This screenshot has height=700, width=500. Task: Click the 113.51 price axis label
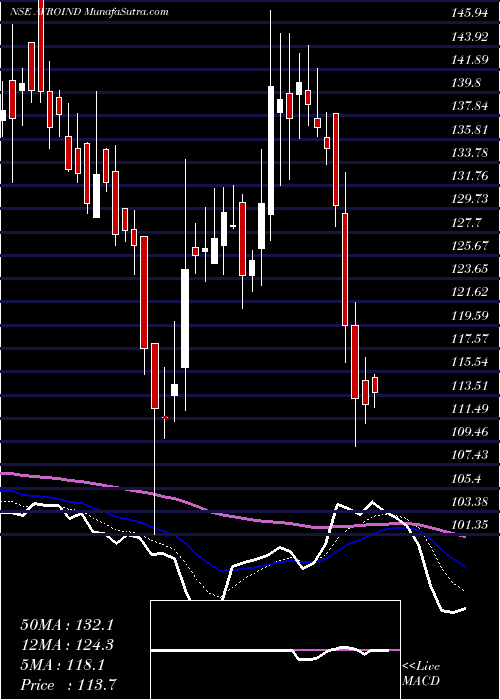[x=469, y=385]
